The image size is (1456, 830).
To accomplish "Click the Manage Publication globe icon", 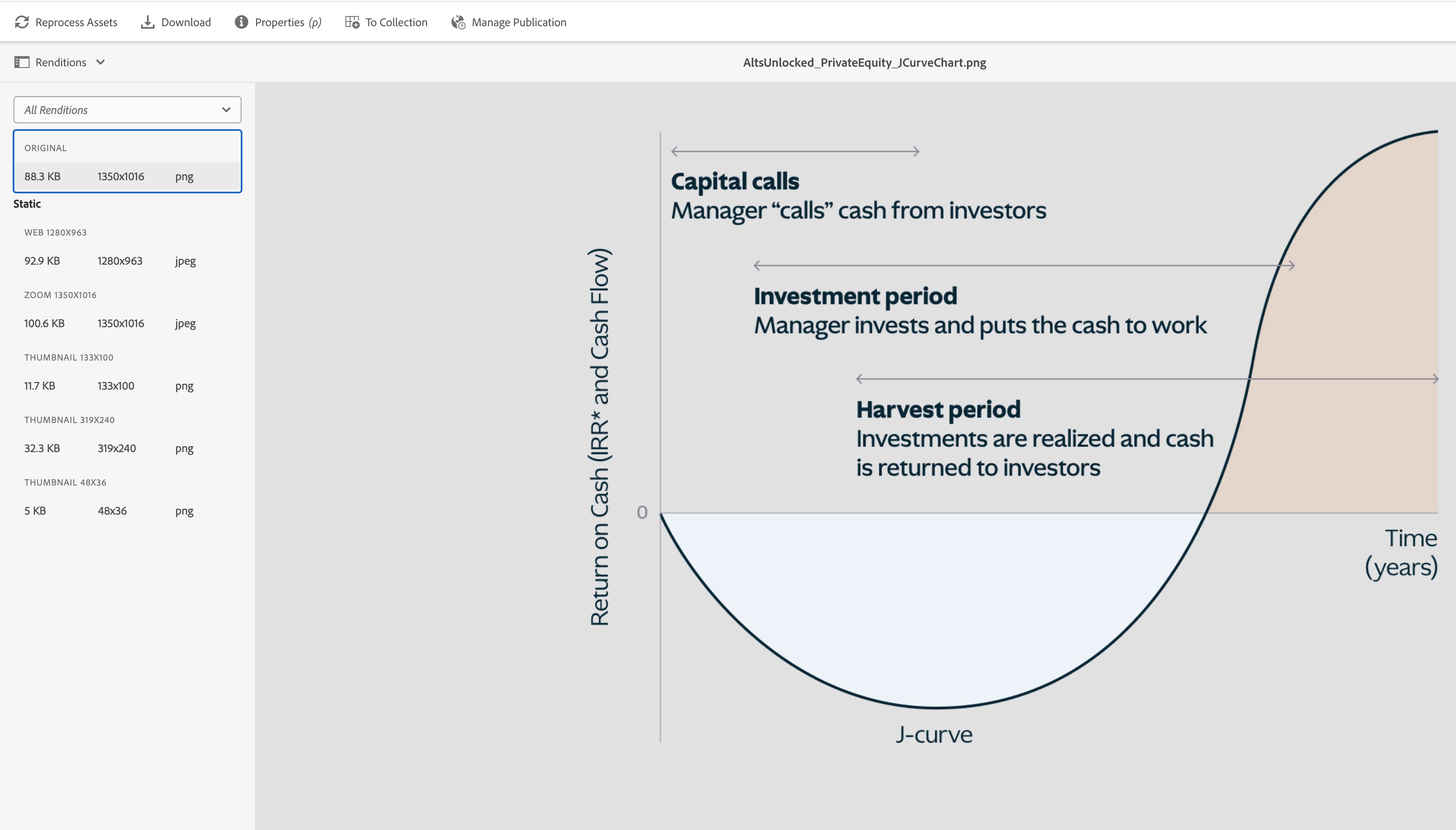I will pyautogui.click(x=458, y=22).
